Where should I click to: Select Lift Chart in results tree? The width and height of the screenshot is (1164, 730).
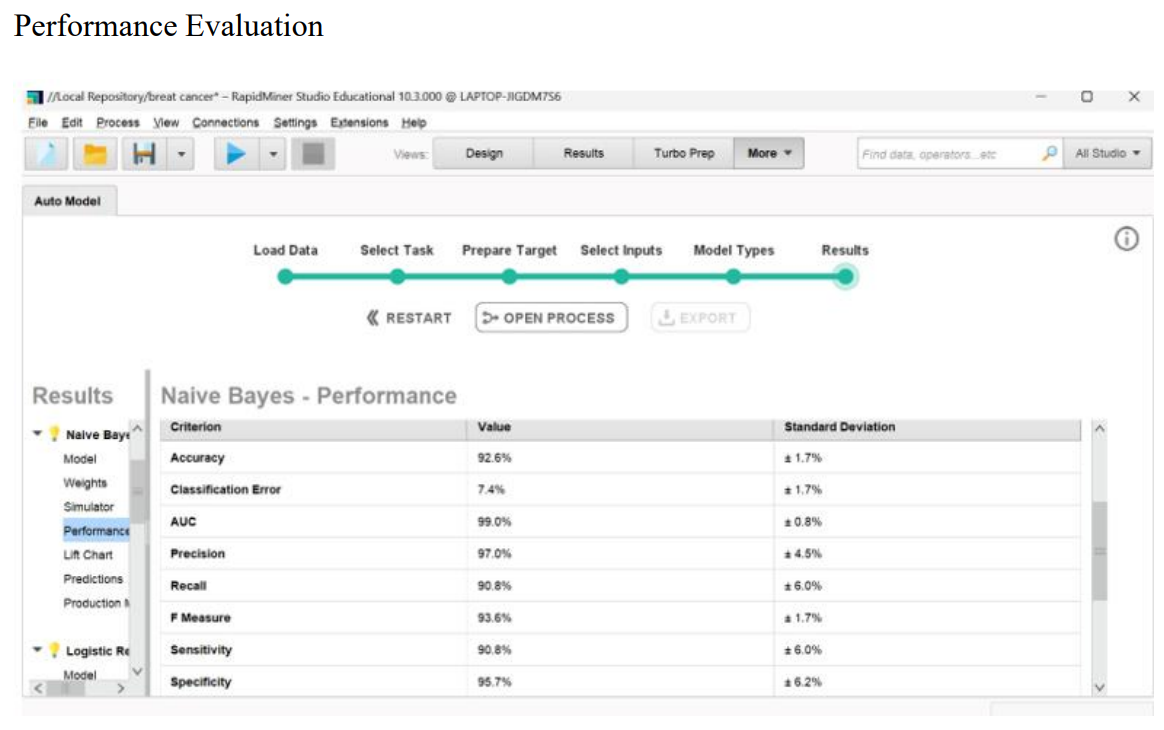coord(88,555)
